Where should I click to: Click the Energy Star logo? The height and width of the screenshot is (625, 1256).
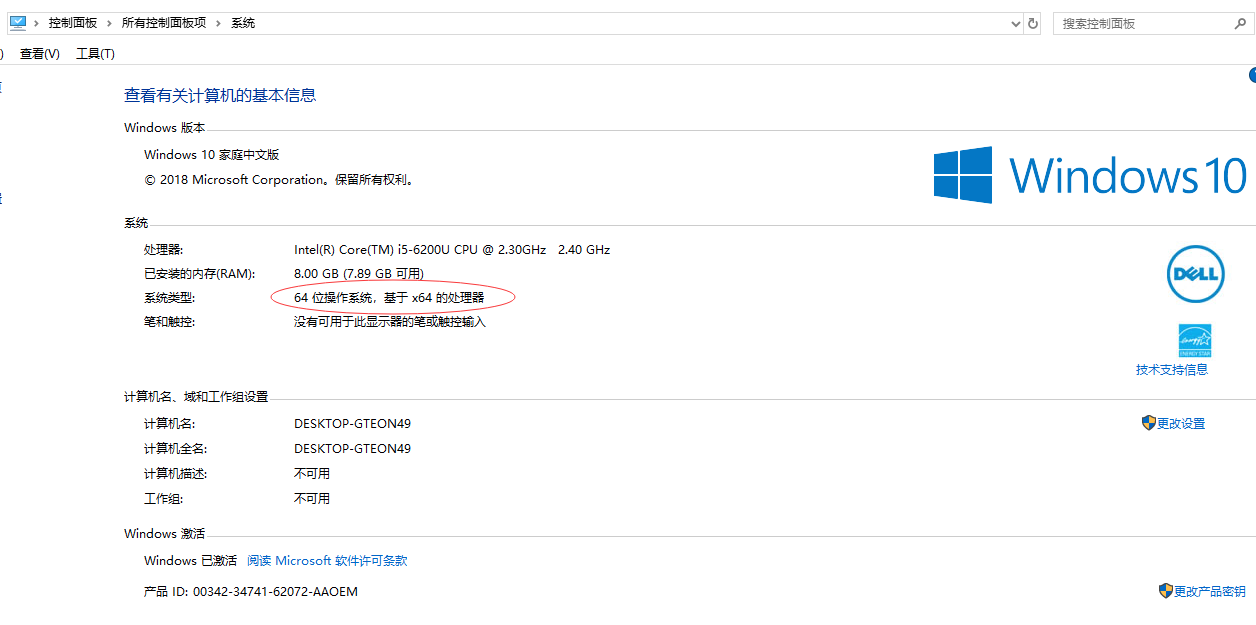pyautogui.click(x=1195, y=341)
